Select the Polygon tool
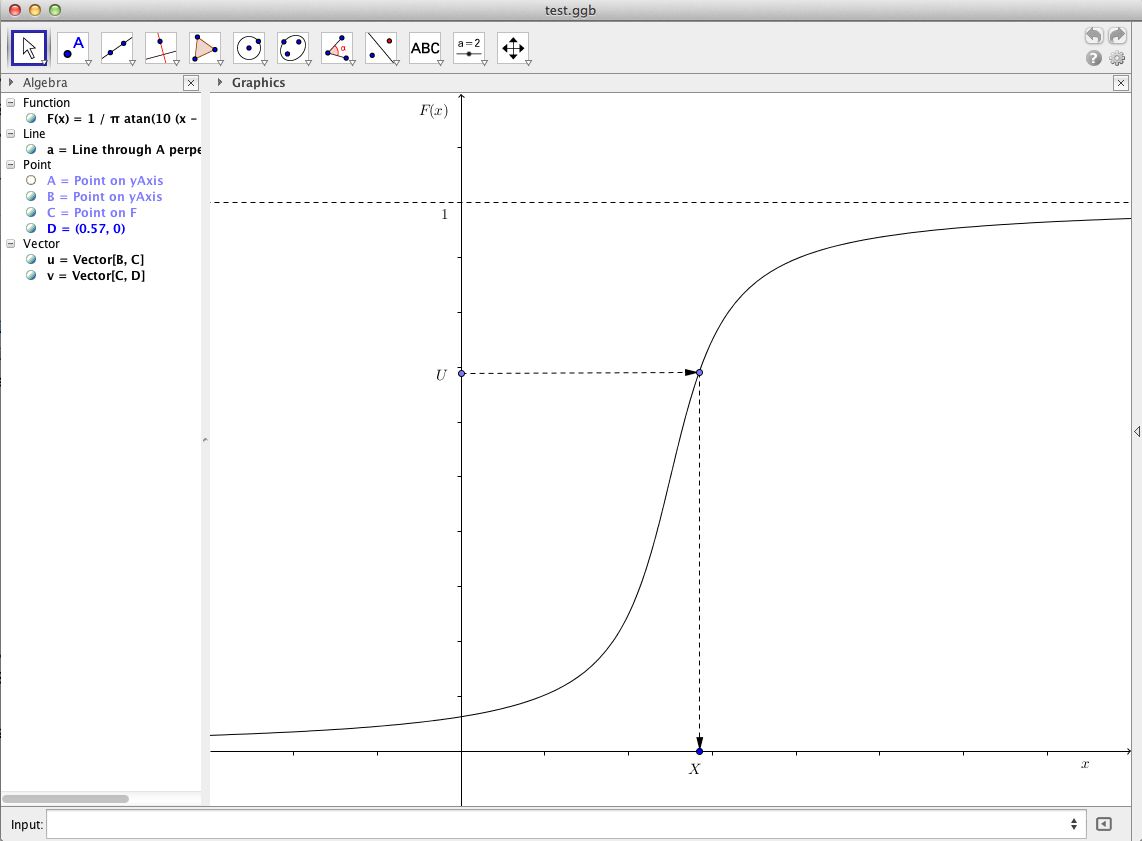This screenshot has height=841, width=1142. pyautogui.click(x=205, y=48)
